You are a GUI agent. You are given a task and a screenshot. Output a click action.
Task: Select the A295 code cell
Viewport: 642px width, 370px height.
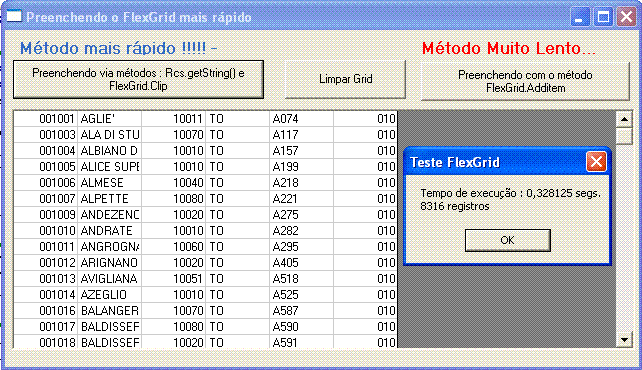(301, 246)
